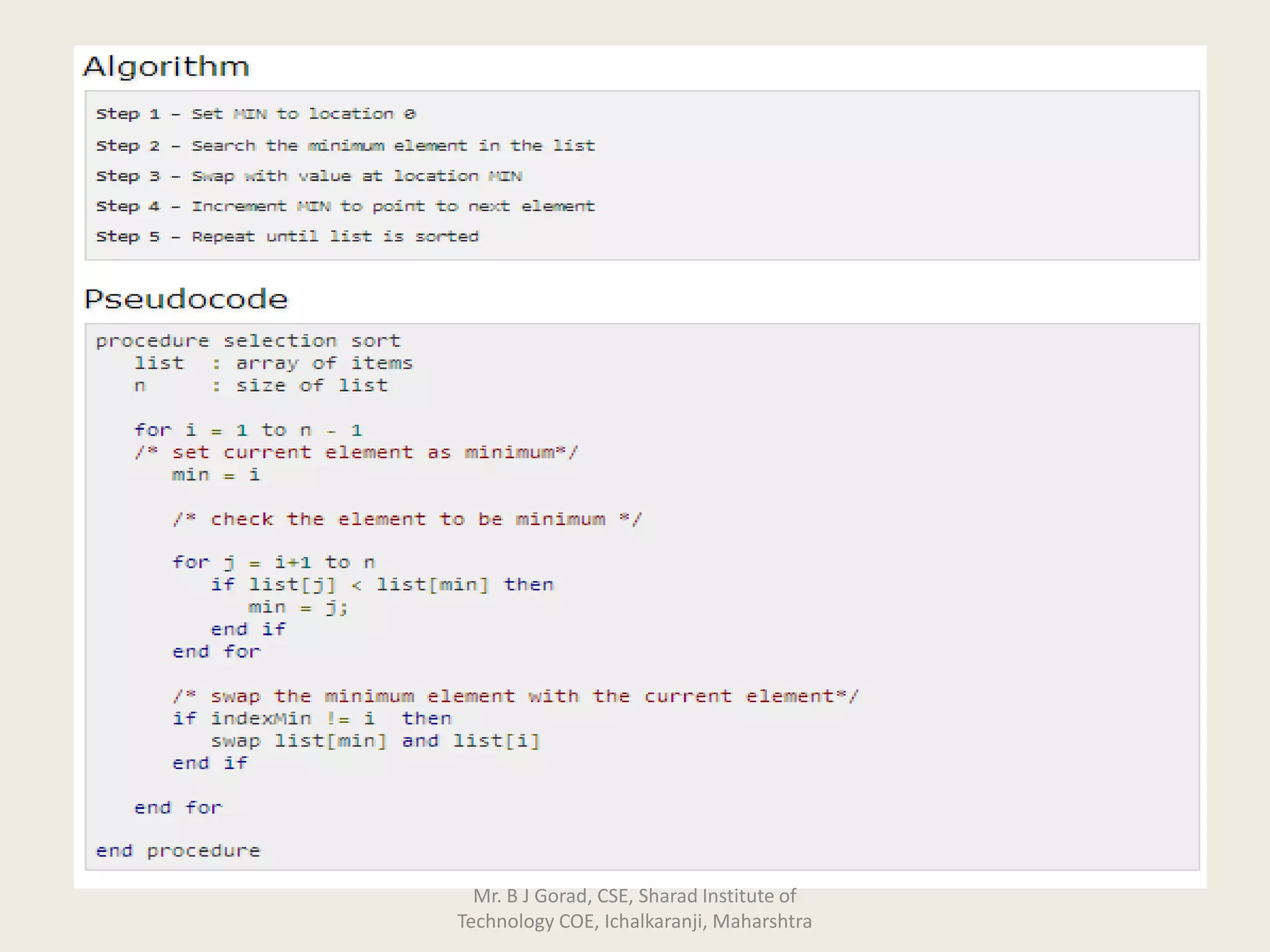The width and height of the screenshot is (1270, 952).
Task: Click the Algorithm heading
Action: (166, 66)
